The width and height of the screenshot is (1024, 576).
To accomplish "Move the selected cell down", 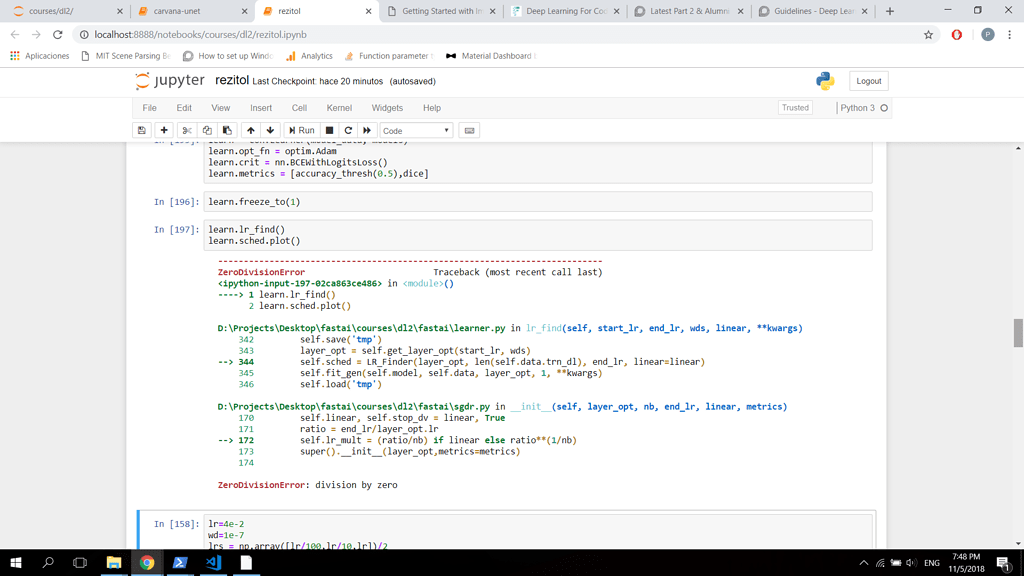I will [270, 130].
